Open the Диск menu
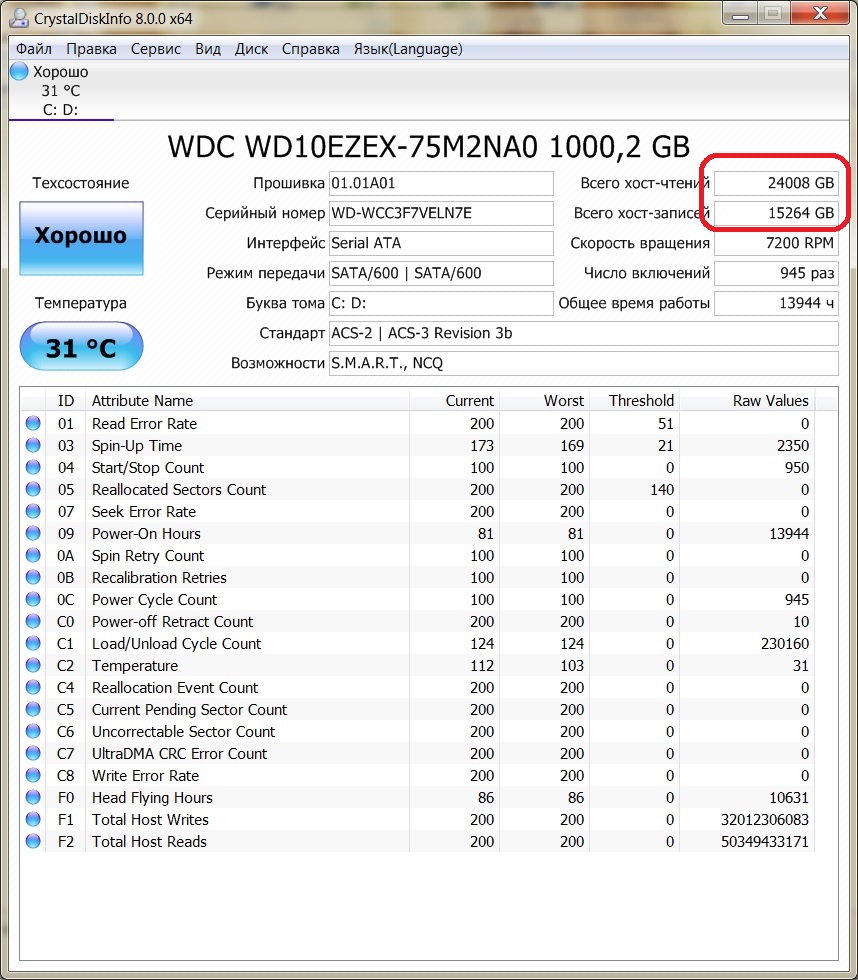The height and width of the screenshot is (980, 858). coord(251,49)
